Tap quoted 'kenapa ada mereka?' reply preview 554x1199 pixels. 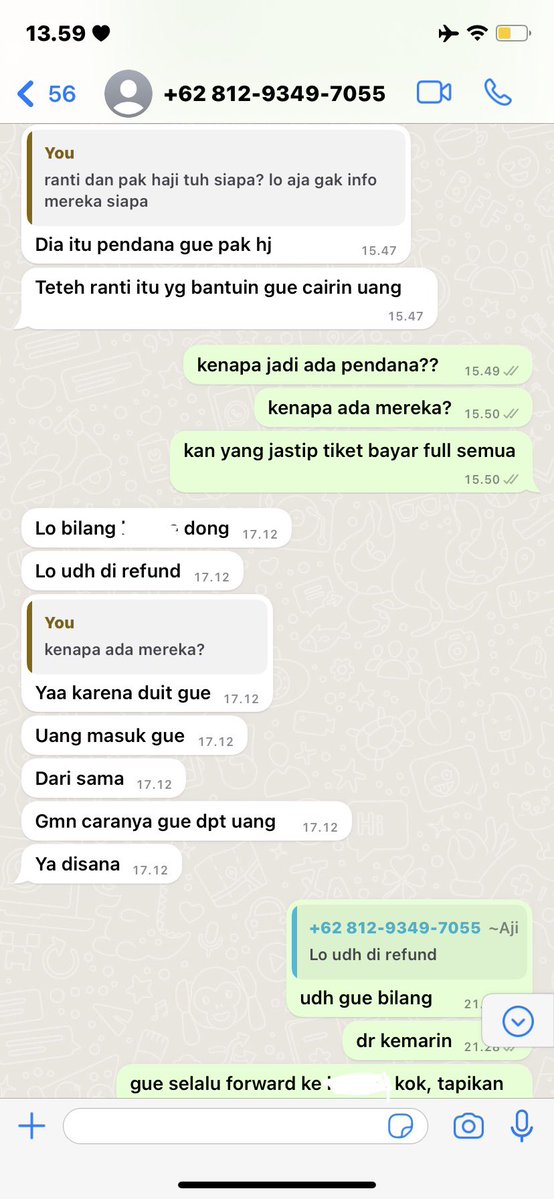(148, 636)
